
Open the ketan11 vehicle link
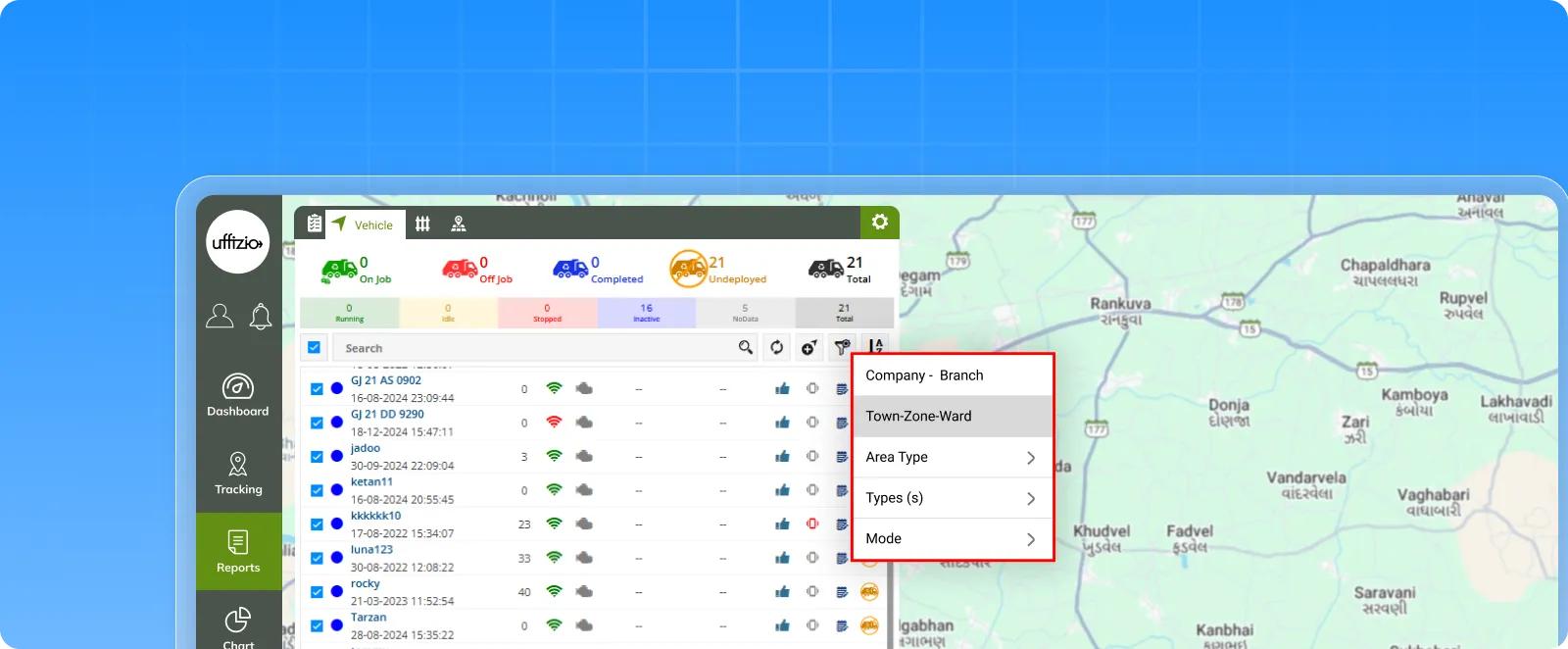coord(371,482)
